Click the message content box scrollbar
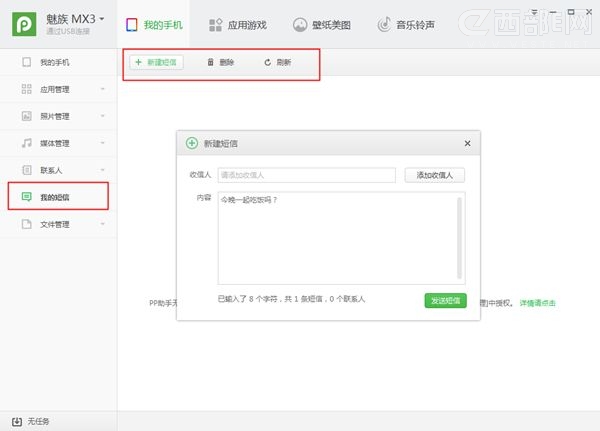 460,237
